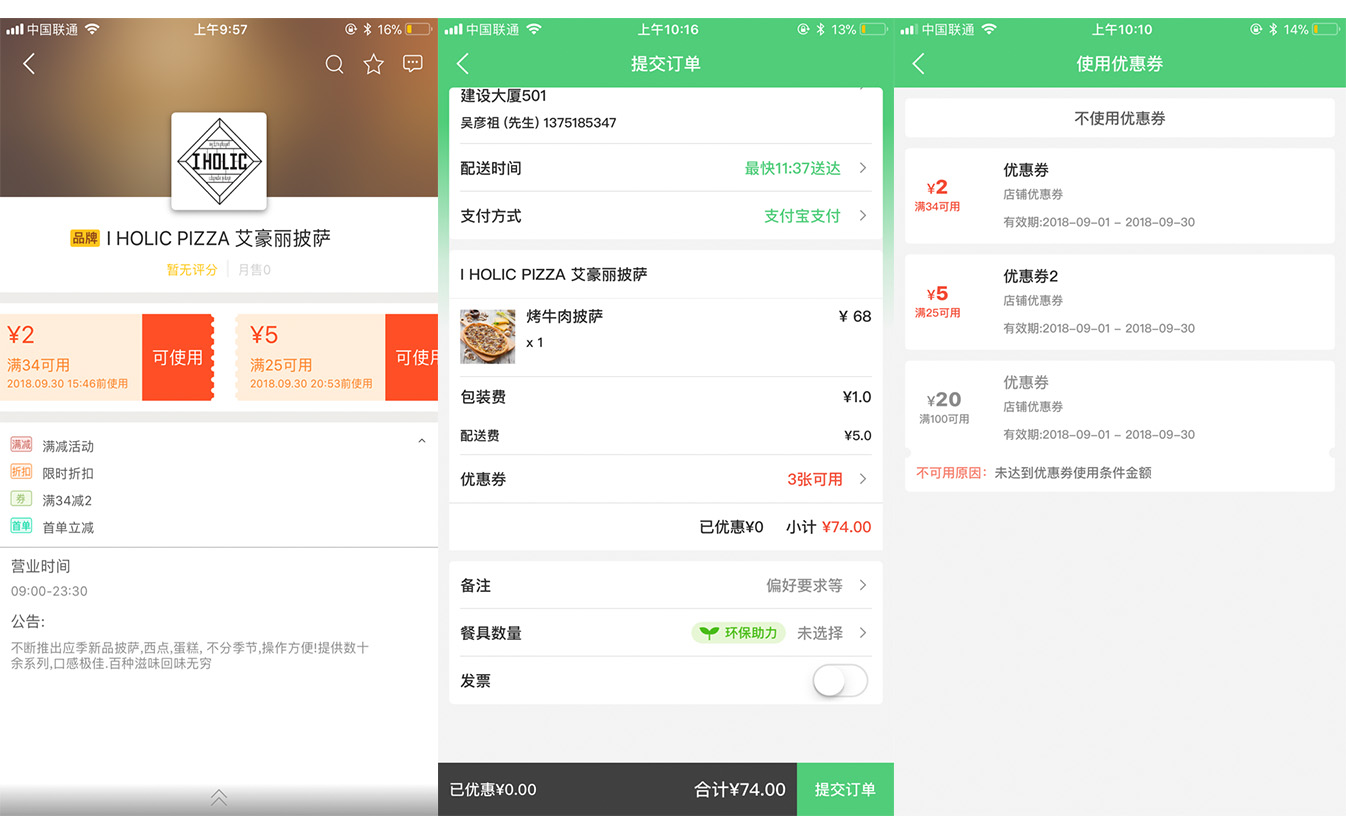1346x816 pixels.
Task: Tap back arrow on 提交订单 screen
Action: (462, 64)
